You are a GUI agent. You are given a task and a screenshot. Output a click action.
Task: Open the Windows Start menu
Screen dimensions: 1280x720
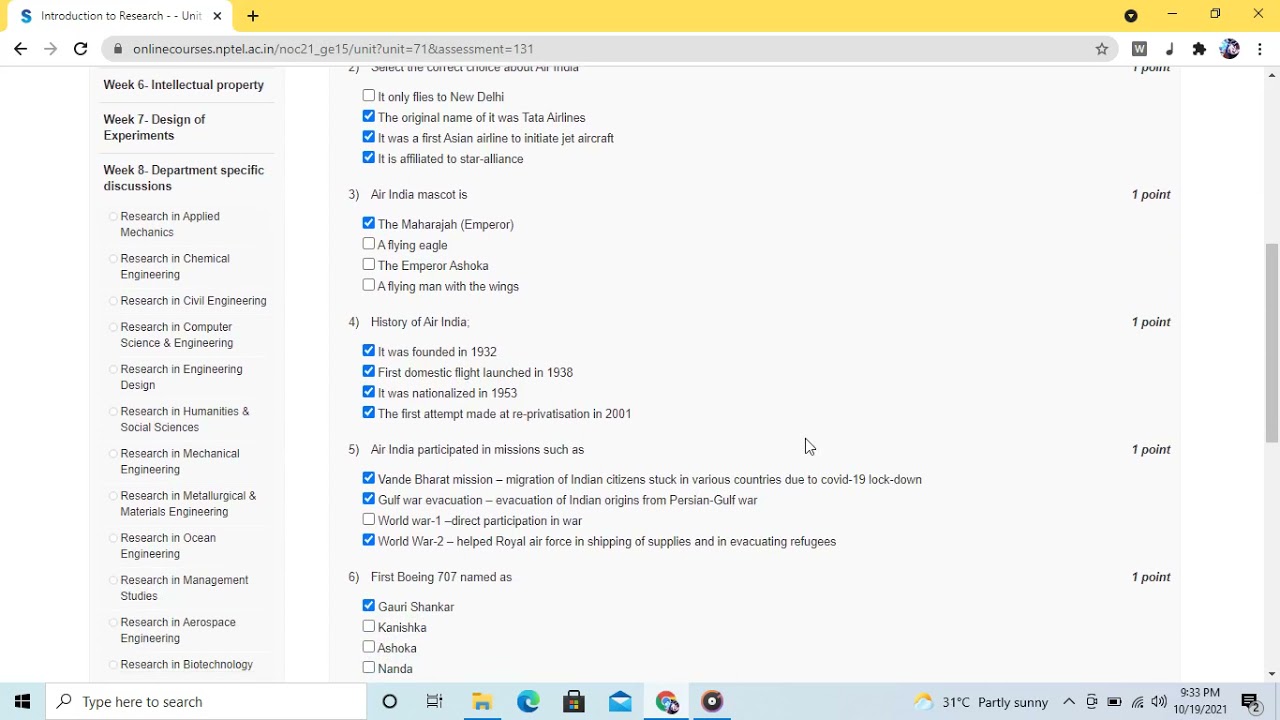tap(22, 702)
